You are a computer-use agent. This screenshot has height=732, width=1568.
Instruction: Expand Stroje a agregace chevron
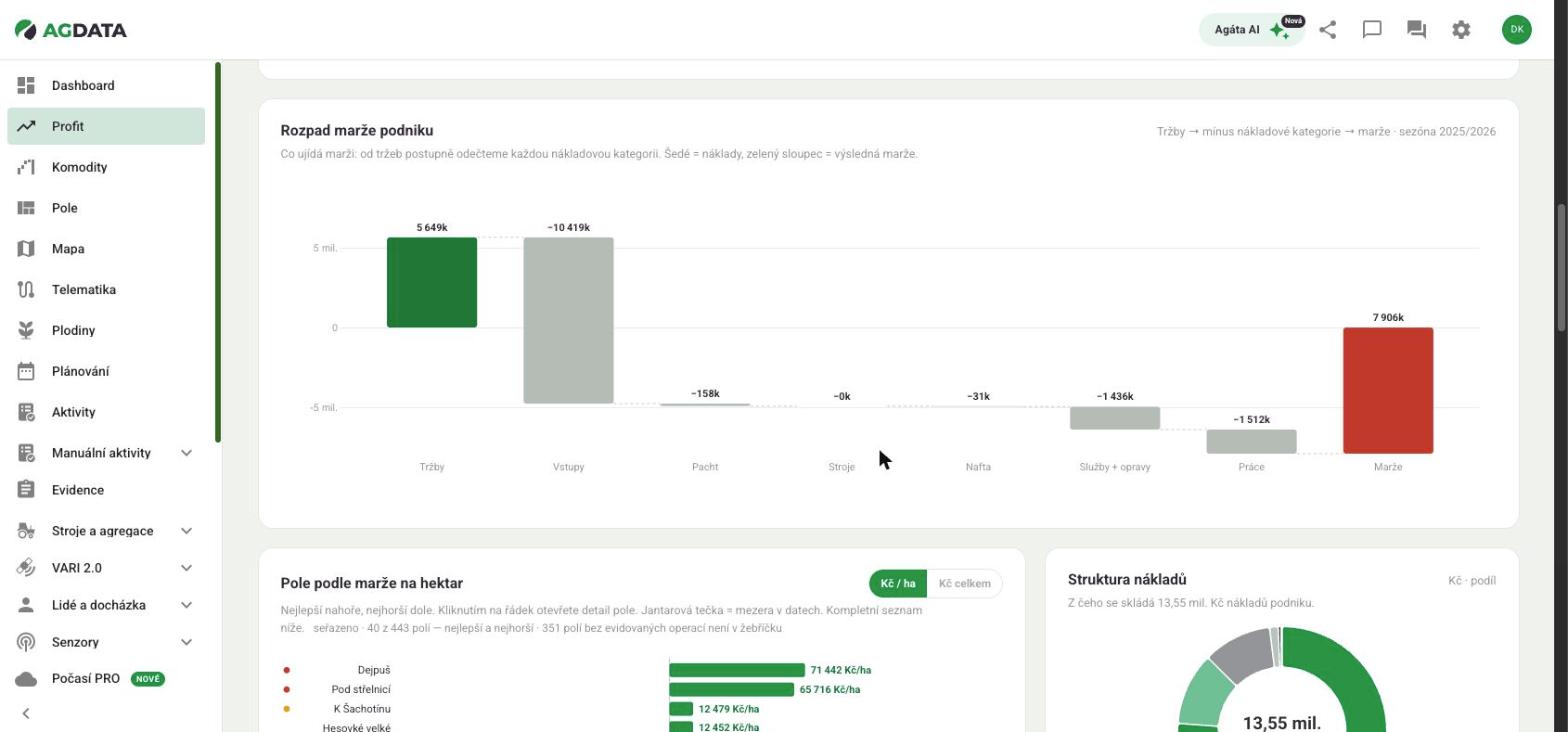(186, 531)
